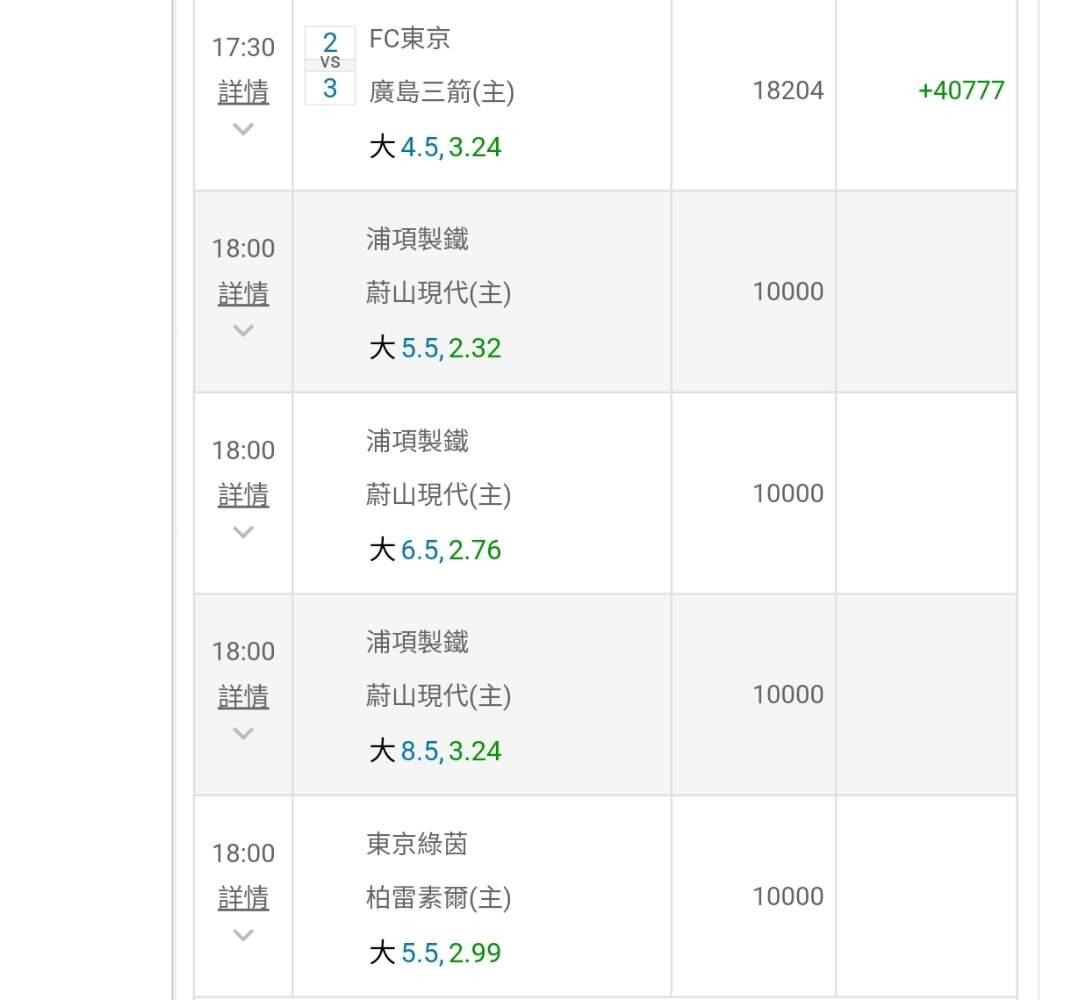Click the FC東京 team name
The image size is (1071, 1000).
click(x=409, y=39)
